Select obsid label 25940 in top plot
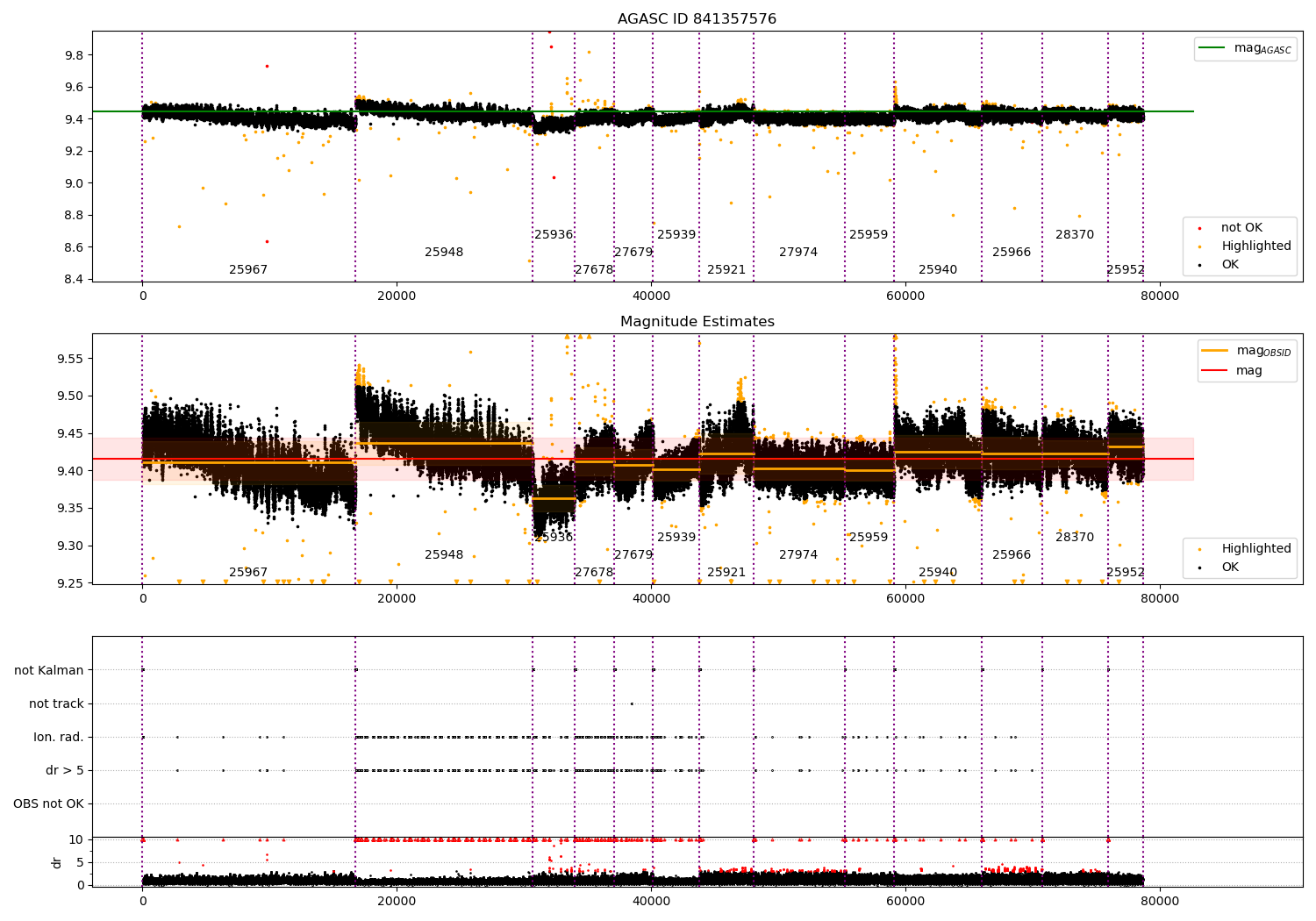Image resolution: width=1316 pixels, height=921 pixels. click(x=938, y=270)
